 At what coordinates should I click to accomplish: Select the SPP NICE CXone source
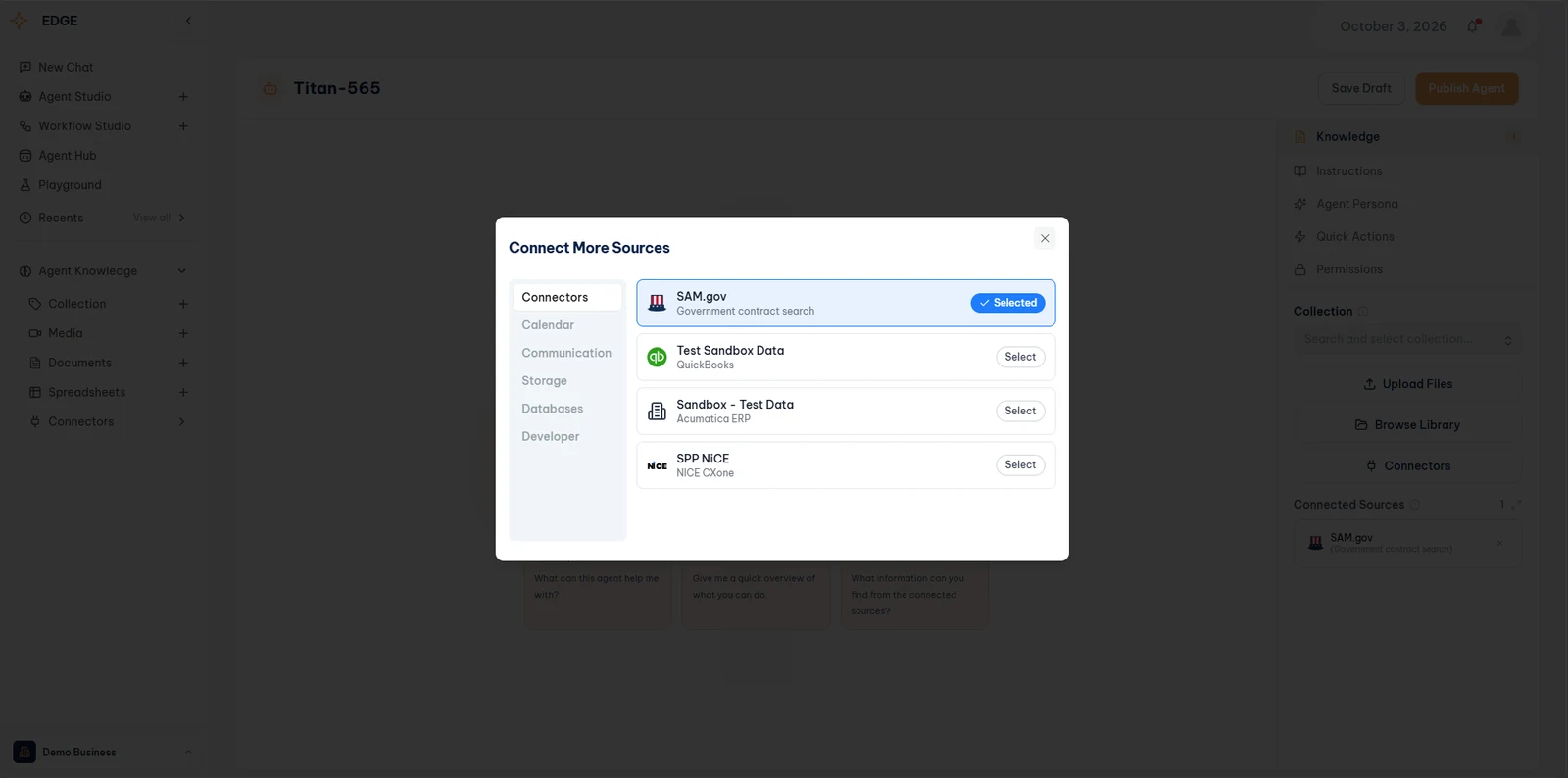point(1020,464)
